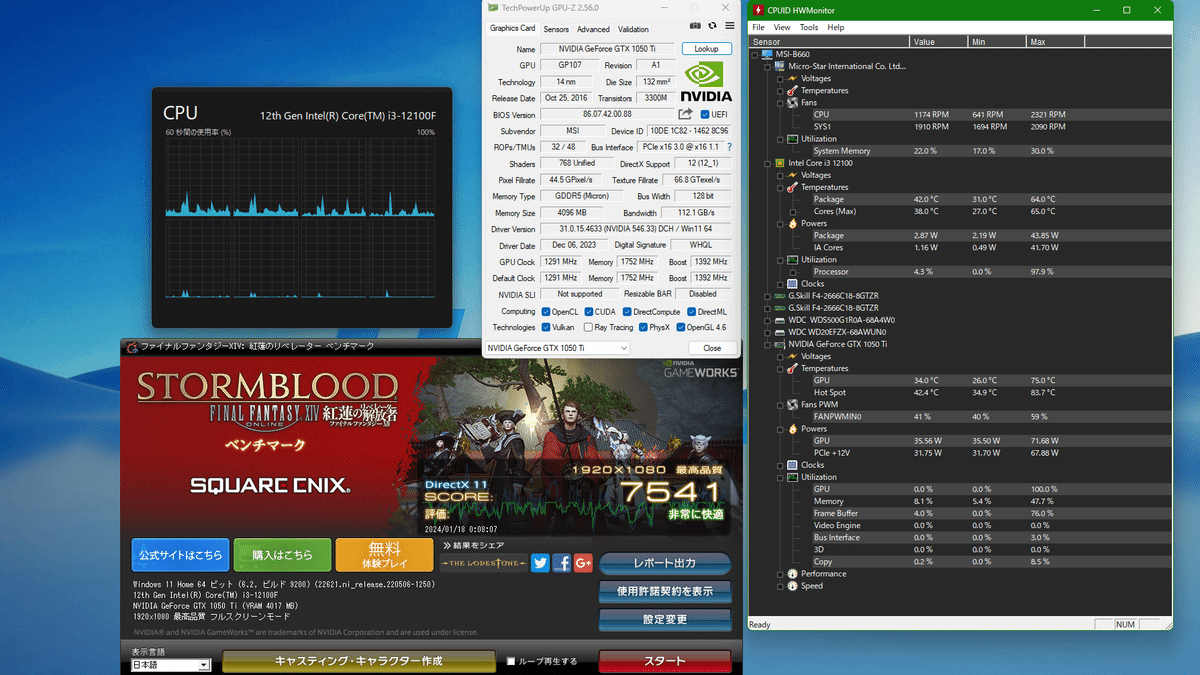This screenshot has height=675, width=1200.
Task: Click the Intel Core i3 Powers flame icon
Action: tap(792, 223)
